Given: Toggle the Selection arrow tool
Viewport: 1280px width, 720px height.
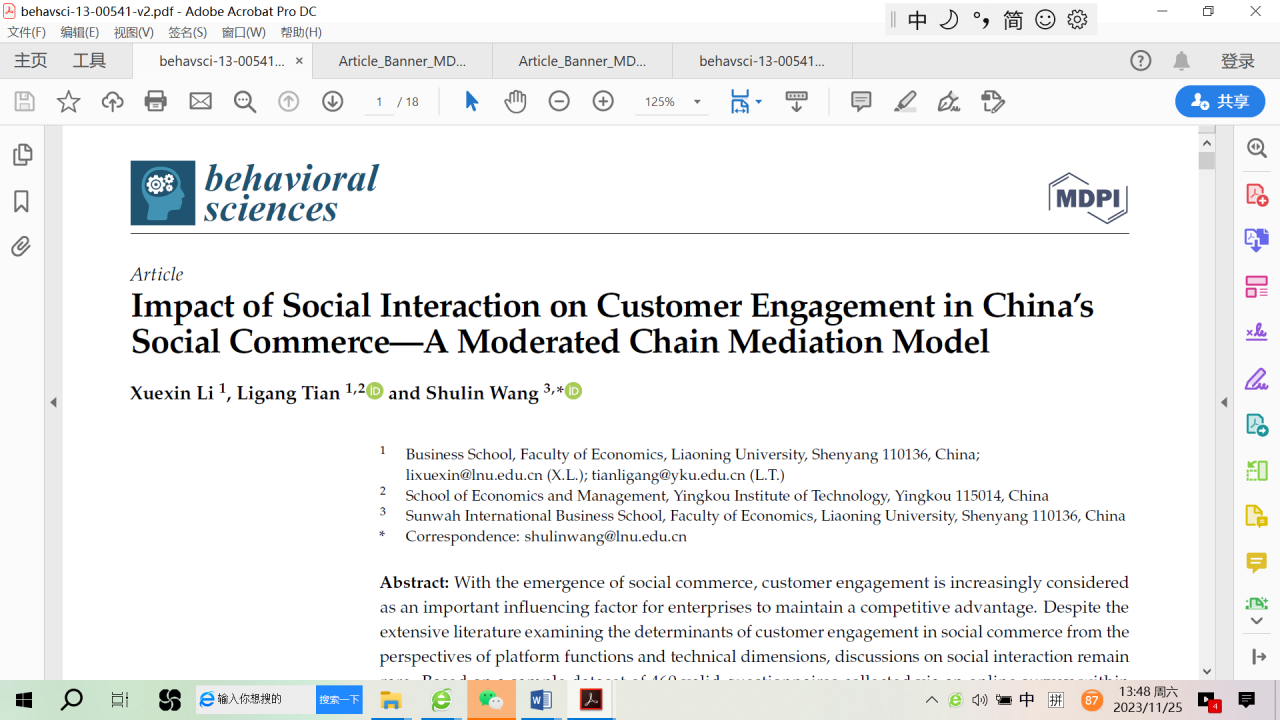Looking at the screenshot, I should 472,101.
